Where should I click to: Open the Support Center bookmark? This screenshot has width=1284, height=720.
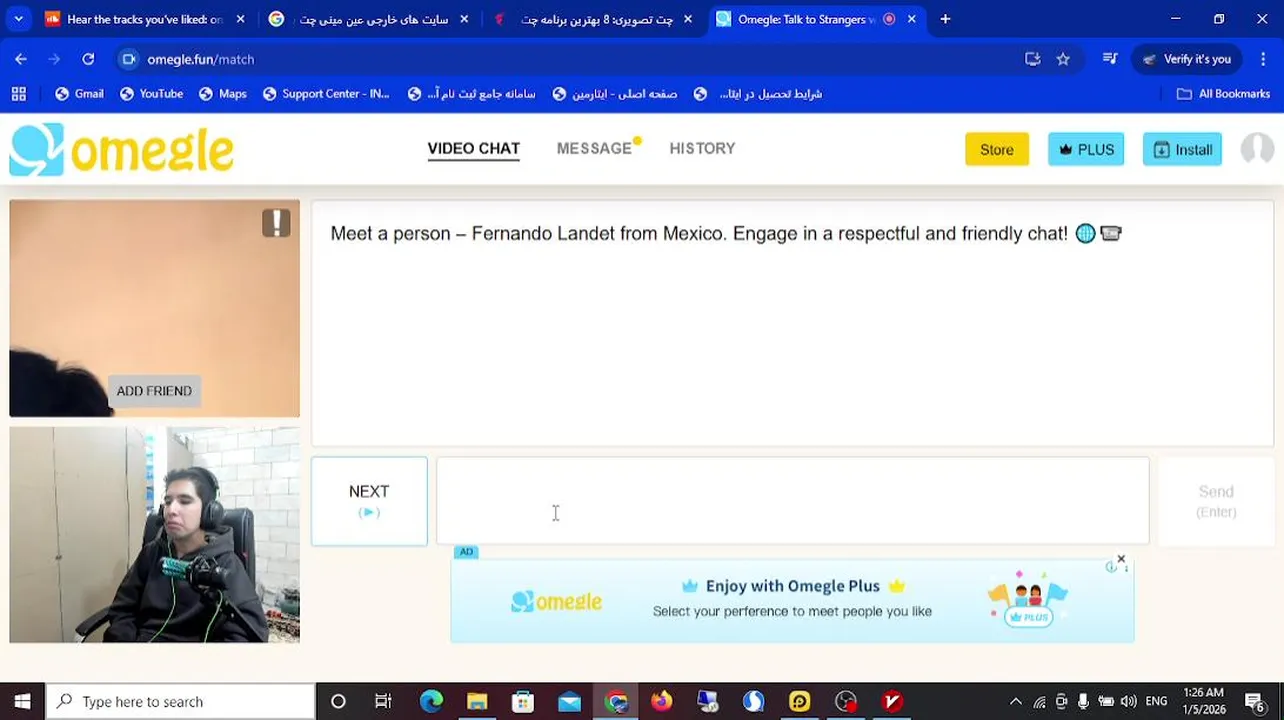(326, 94)
